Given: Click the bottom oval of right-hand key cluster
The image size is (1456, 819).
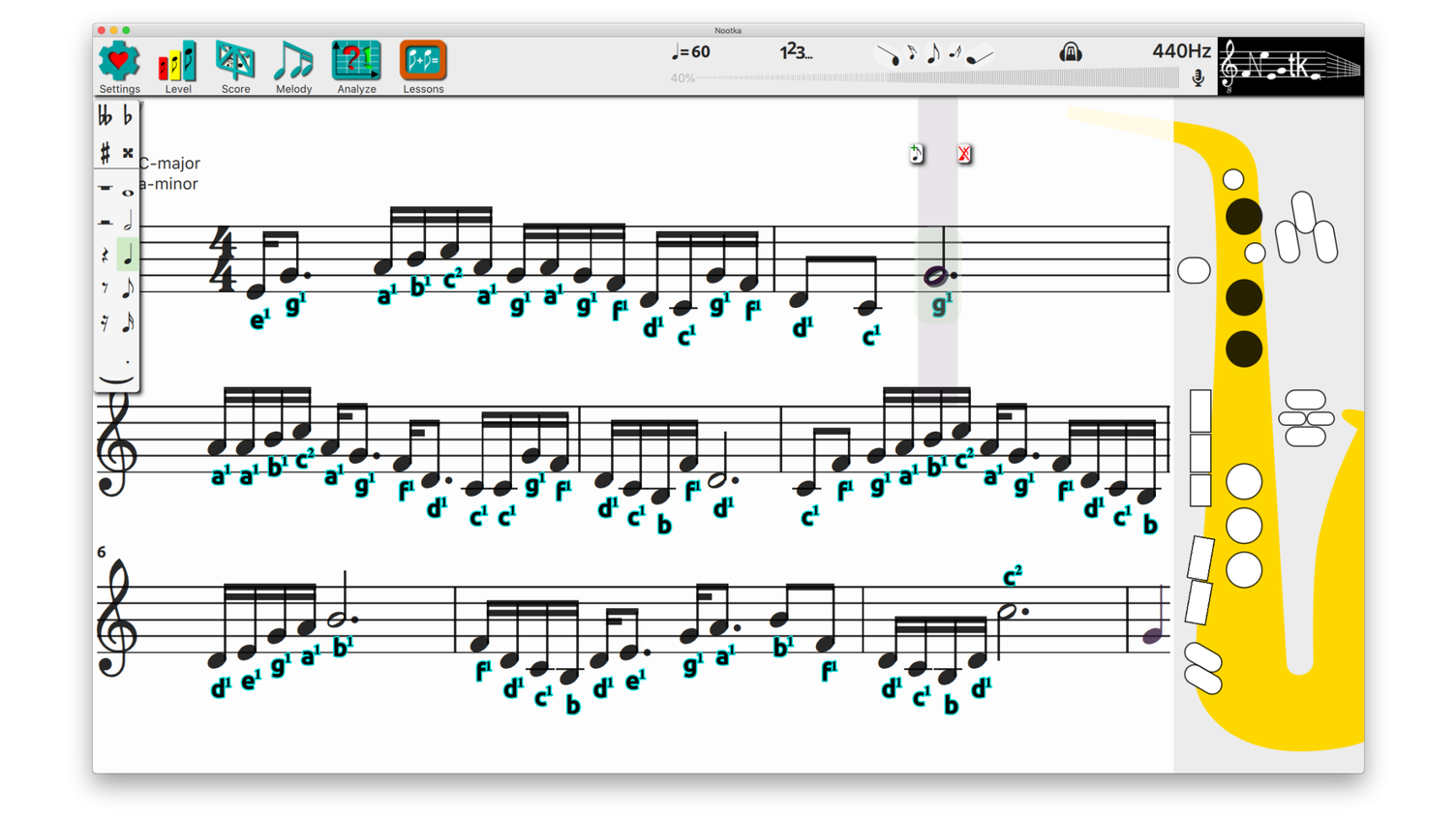Looking at the screenshot, I should [1305, 437].
